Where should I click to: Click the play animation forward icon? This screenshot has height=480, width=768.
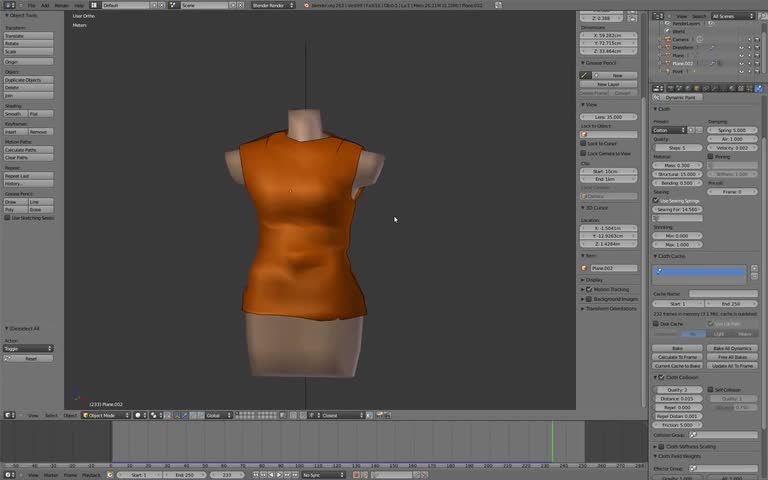279,475
